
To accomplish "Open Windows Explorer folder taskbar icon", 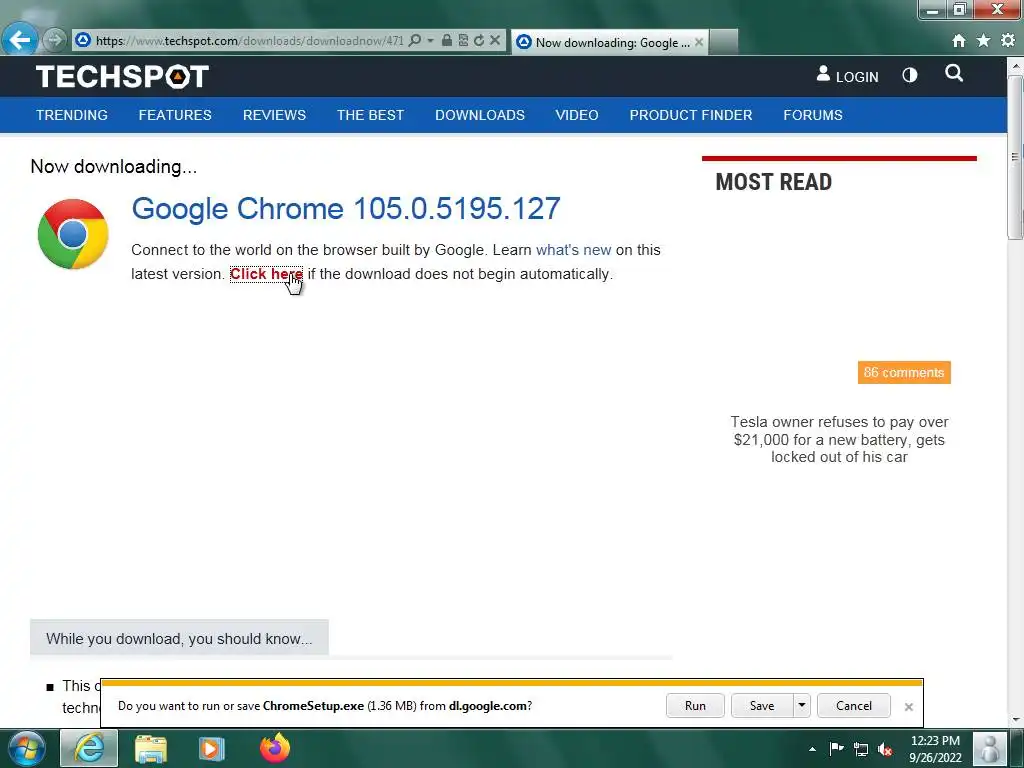I will coord(151,748).
